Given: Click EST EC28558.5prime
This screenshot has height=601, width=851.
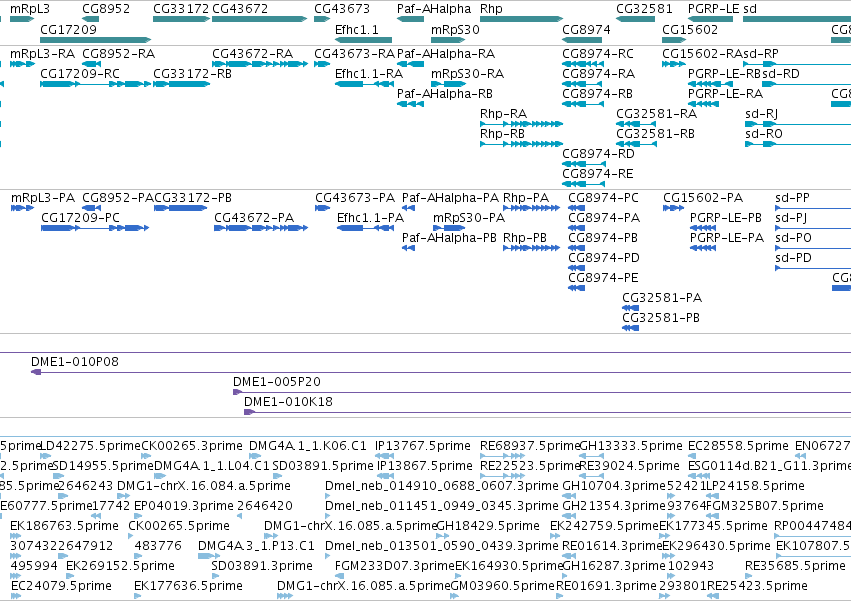Looking at the screenshot, I should (x=738, y=446).
